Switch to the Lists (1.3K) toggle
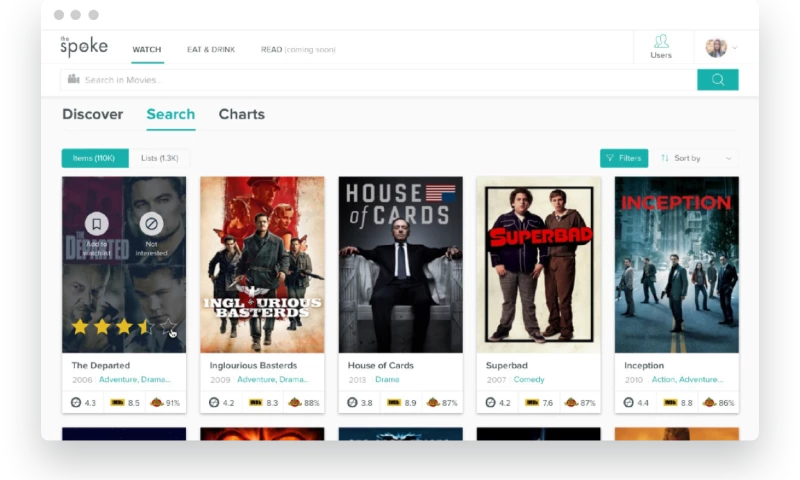Image resolution: width=800 pixels, height=480 pixels. (x=159, y=158)
